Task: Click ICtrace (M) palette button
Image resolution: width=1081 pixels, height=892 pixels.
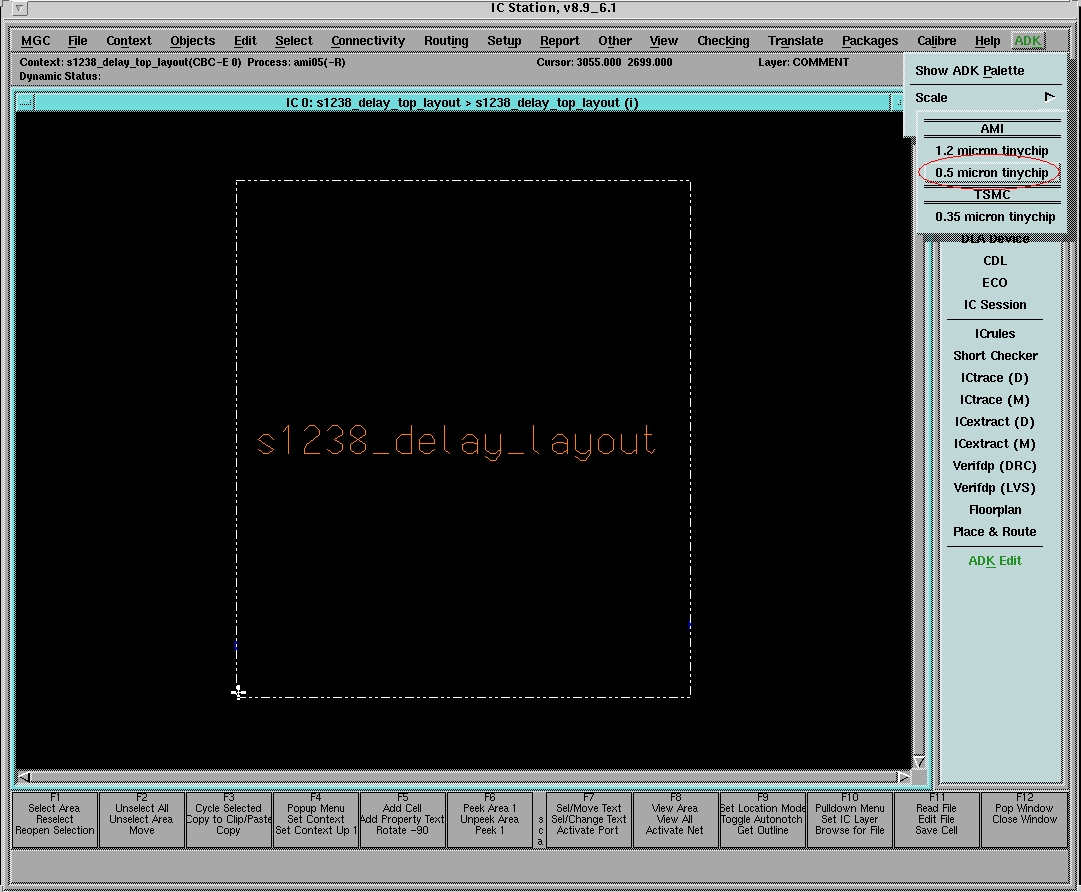Action: (x=994, y=400)
